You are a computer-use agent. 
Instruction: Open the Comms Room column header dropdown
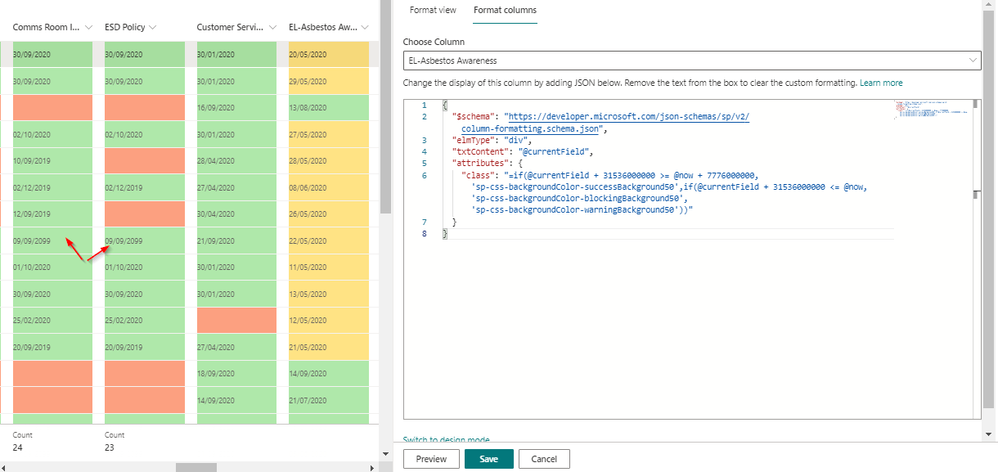(x=89, y=27)
